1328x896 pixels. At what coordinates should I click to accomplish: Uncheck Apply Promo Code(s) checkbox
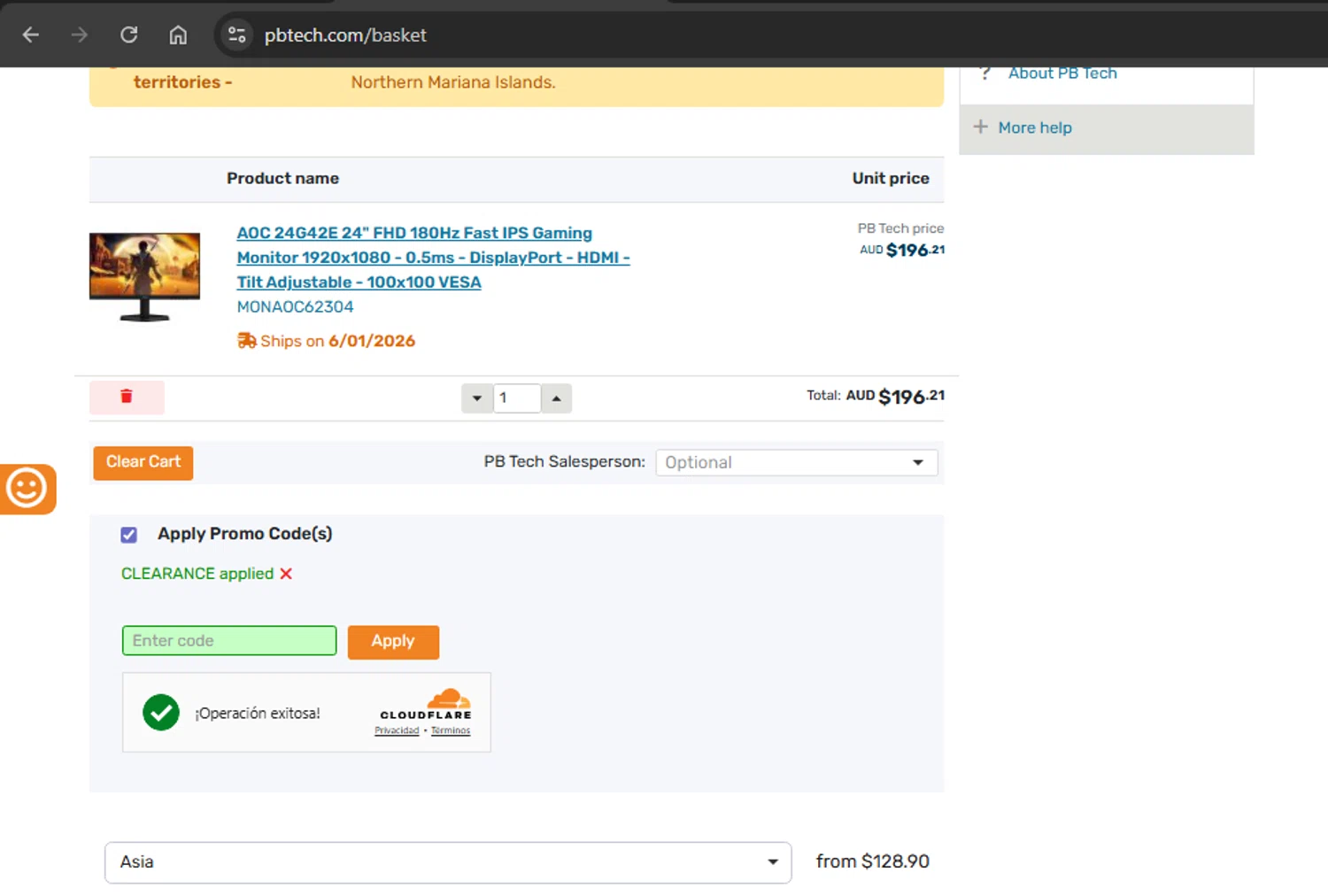(x=129, y=535)
